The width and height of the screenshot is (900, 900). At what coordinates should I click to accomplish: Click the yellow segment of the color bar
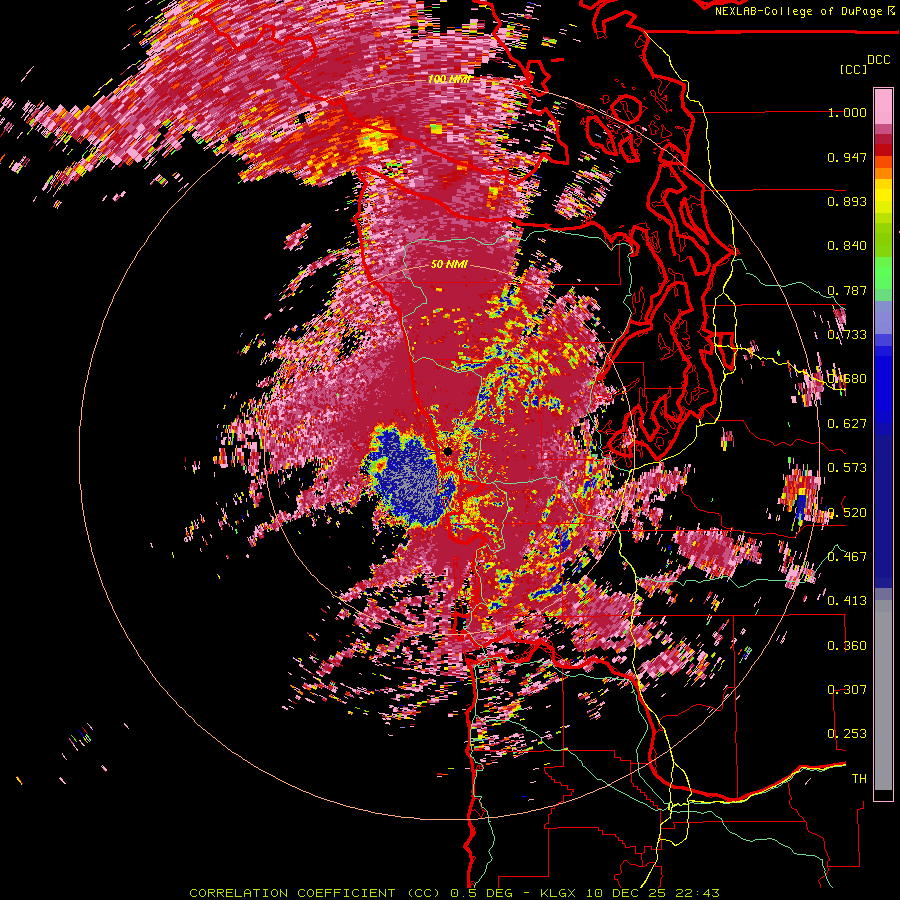tap(883, 197)
